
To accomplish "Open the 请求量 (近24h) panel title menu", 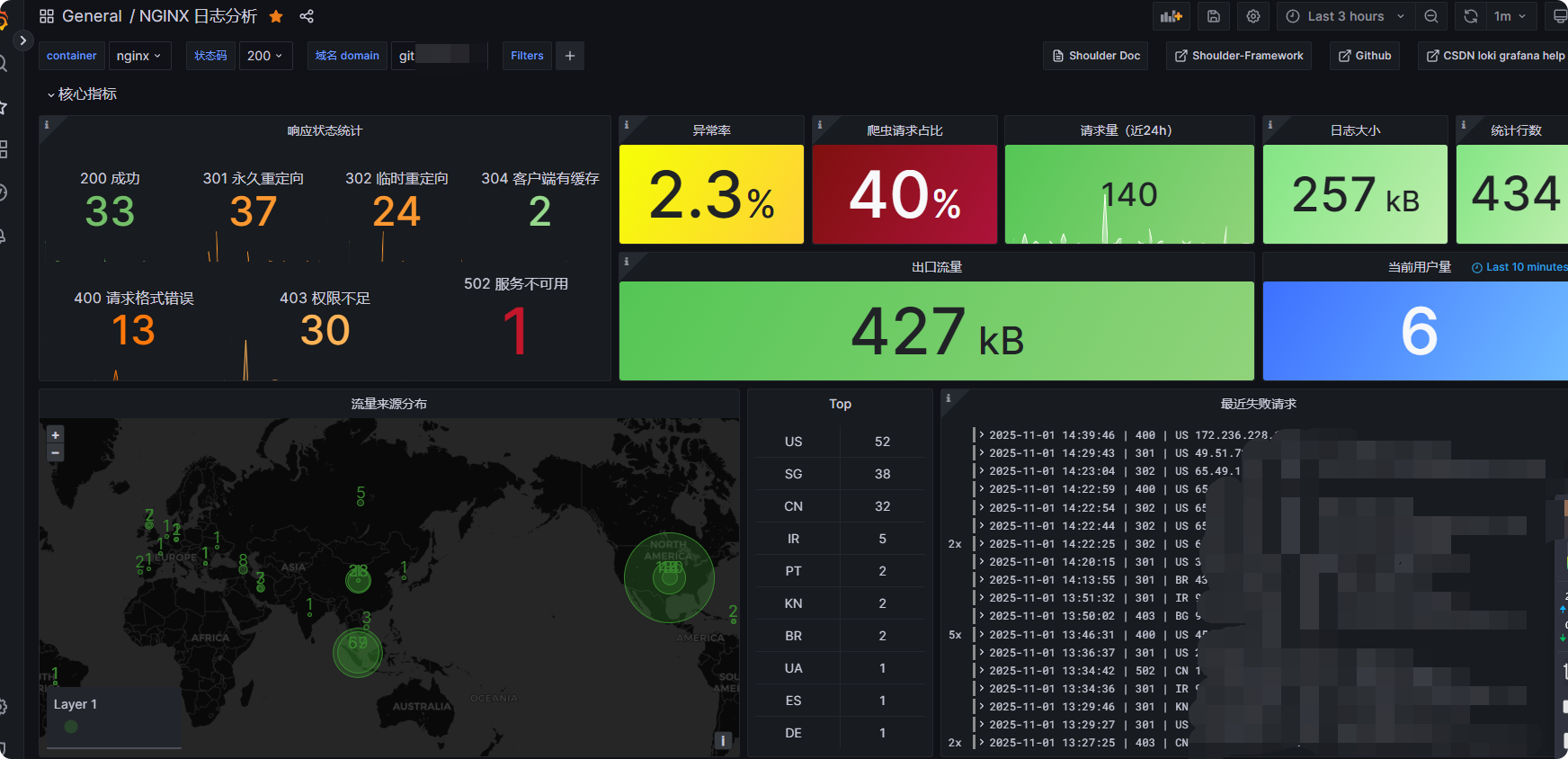I will [1126, 130].
